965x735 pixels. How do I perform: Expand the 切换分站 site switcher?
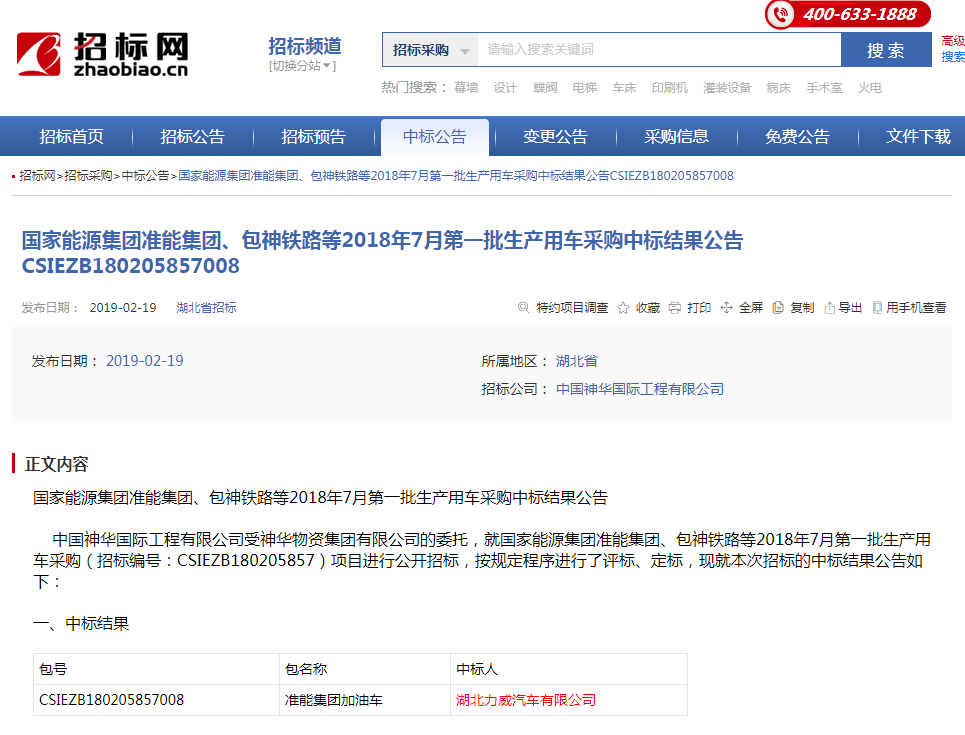302,66
